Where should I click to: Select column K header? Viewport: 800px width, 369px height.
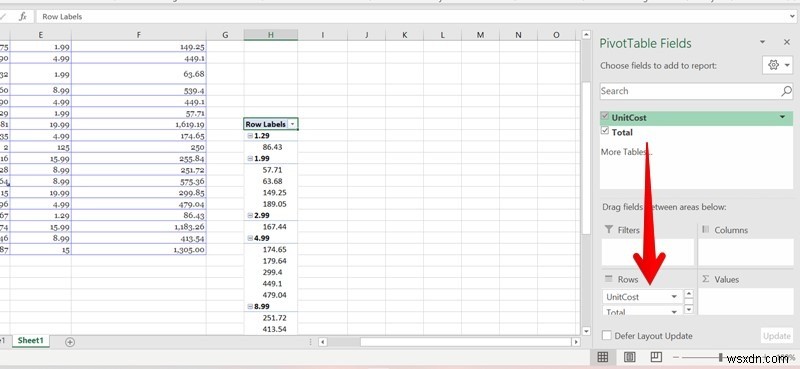(x=405, y=35)
